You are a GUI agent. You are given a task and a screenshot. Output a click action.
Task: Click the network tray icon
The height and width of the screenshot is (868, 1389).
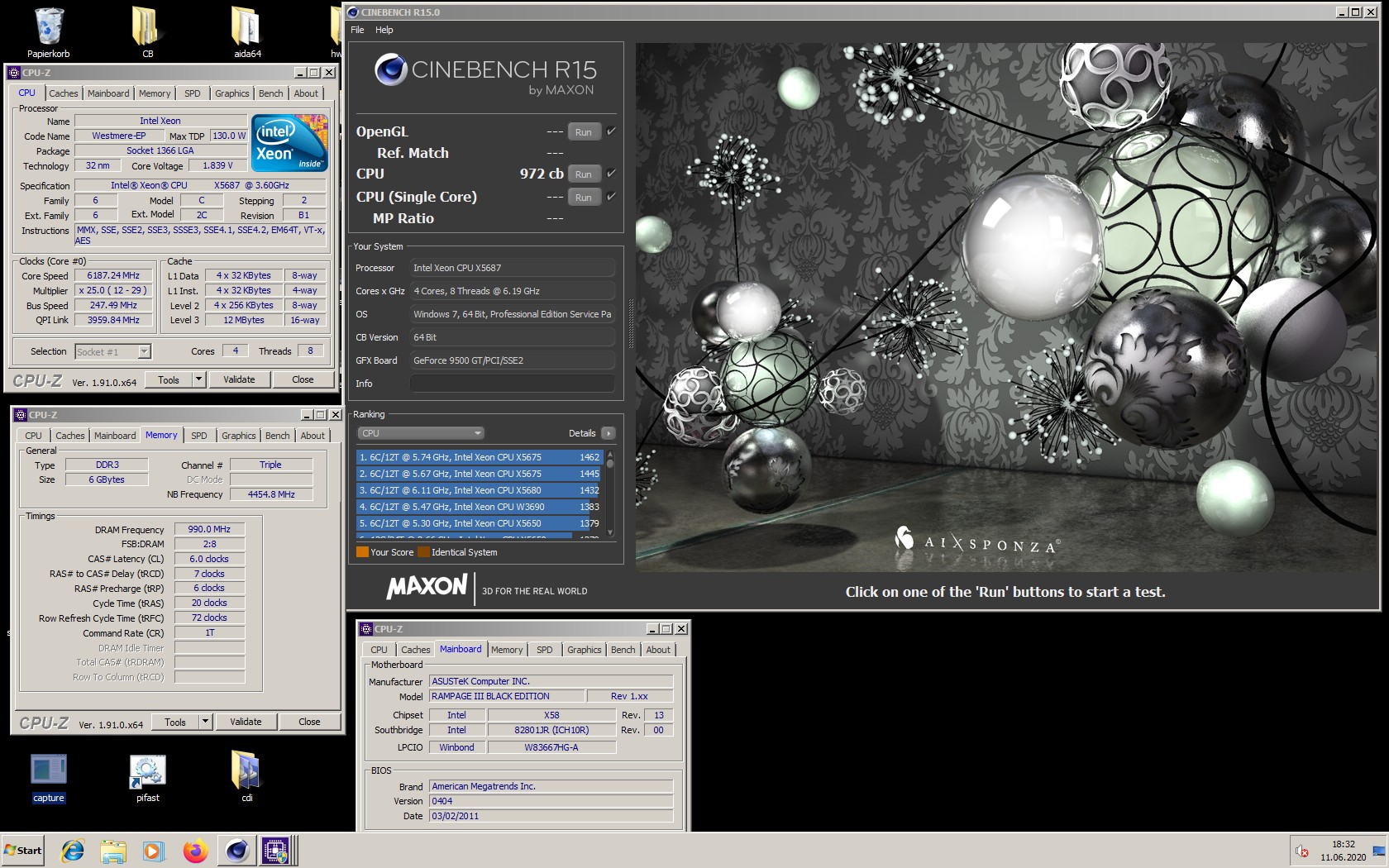coord(1378,851)
